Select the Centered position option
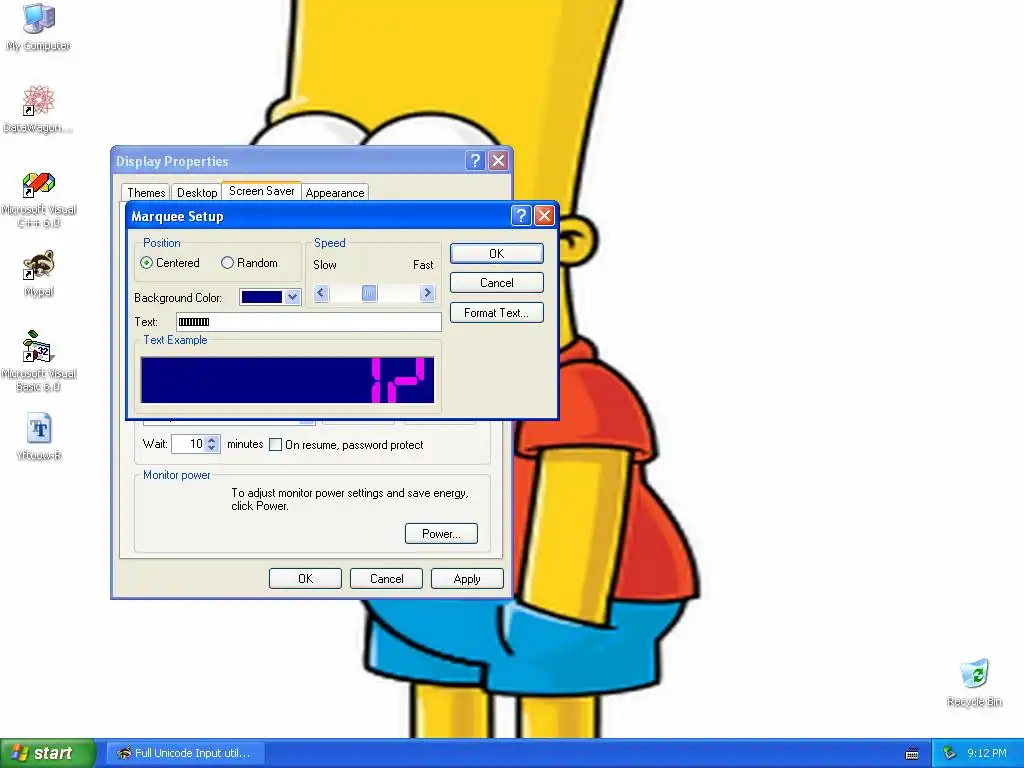 (x=170, y=263)
